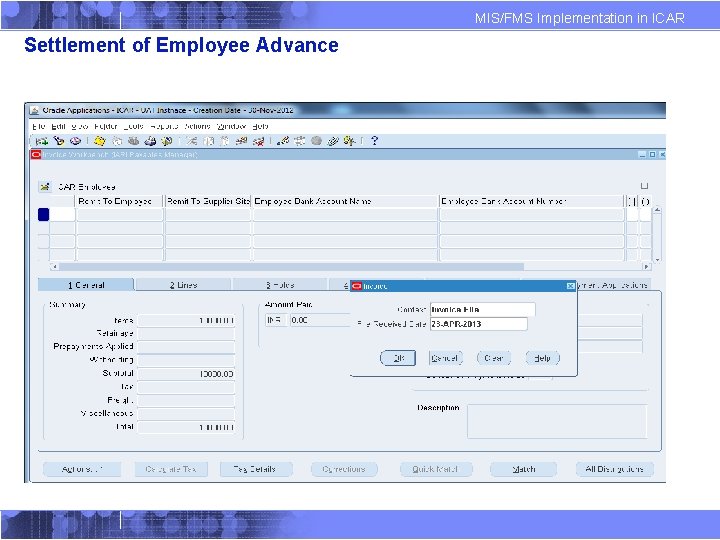Click the Translations globe toolbar icon
This screenshot has height=540, width=720.
tap(316, 141)
